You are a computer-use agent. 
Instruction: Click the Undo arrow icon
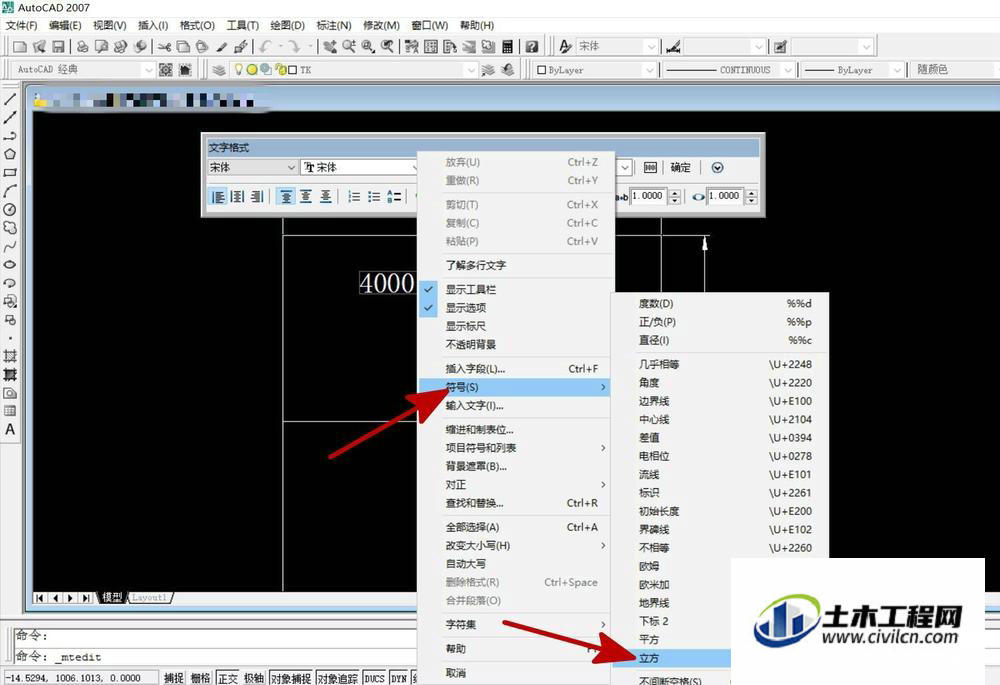point(266,47)
